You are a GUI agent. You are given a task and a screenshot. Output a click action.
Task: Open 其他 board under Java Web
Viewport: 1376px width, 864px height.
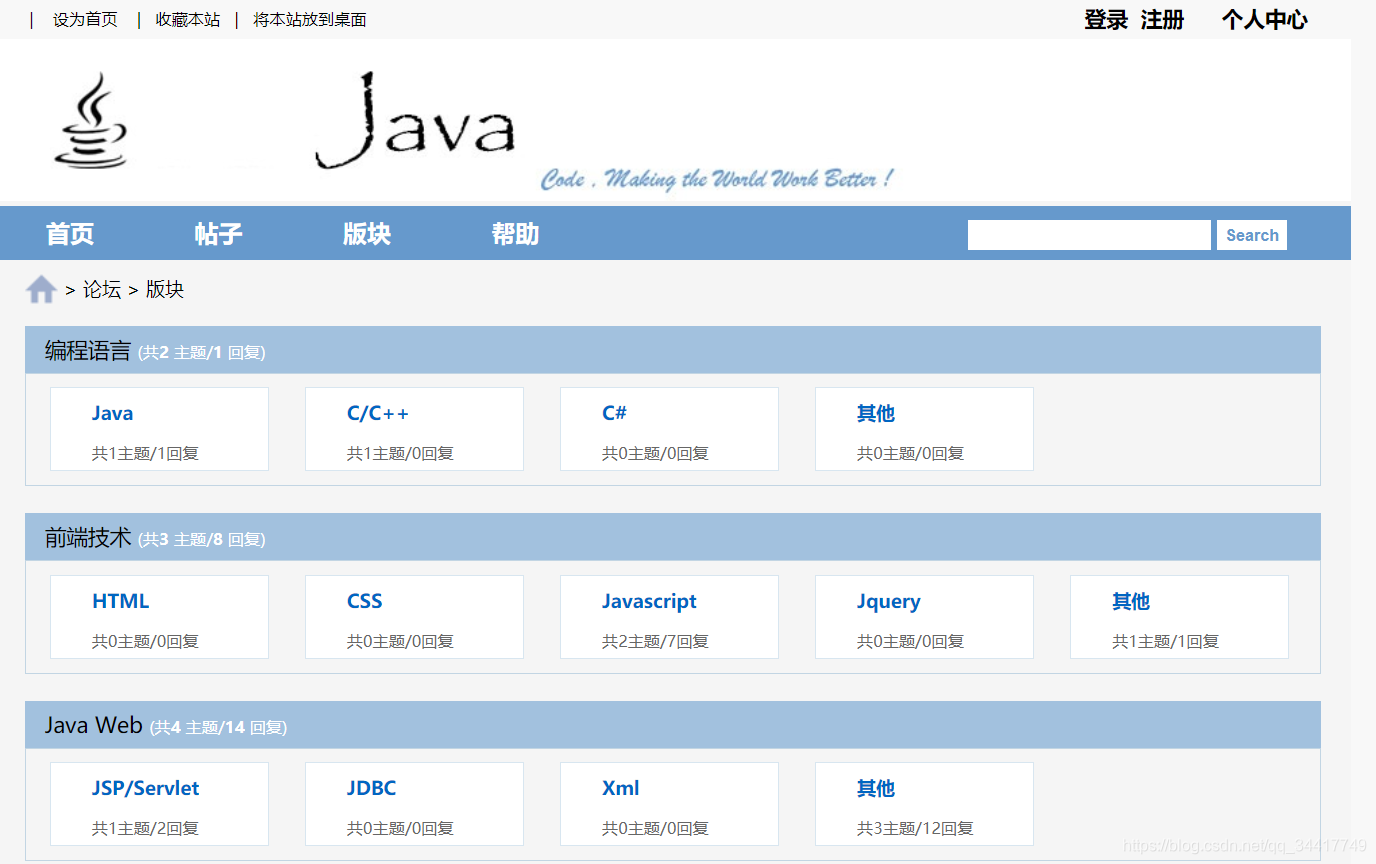pos(876,788)
